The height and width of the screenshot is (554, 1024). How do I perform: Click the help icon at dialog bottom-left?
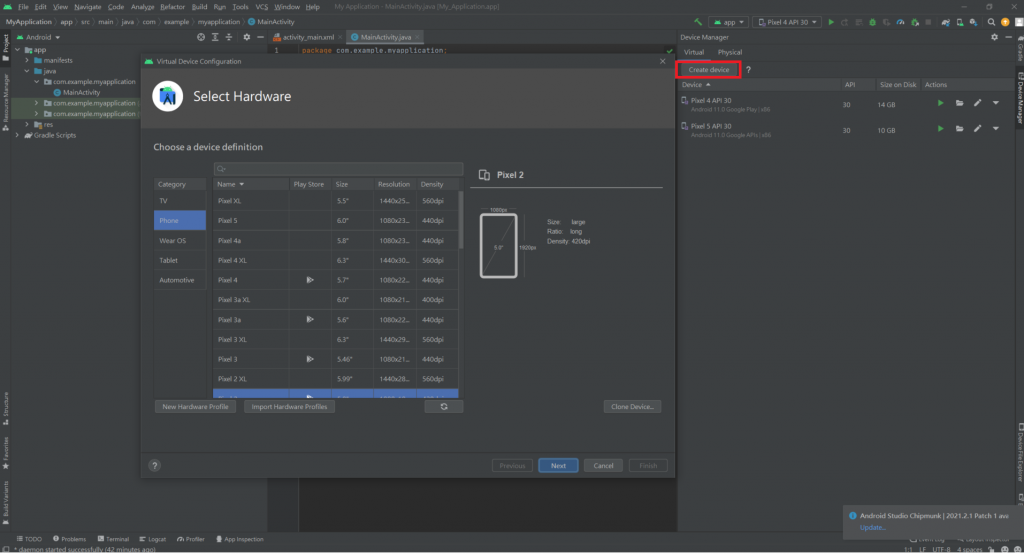pyautogui.click(x=154, y=465)
